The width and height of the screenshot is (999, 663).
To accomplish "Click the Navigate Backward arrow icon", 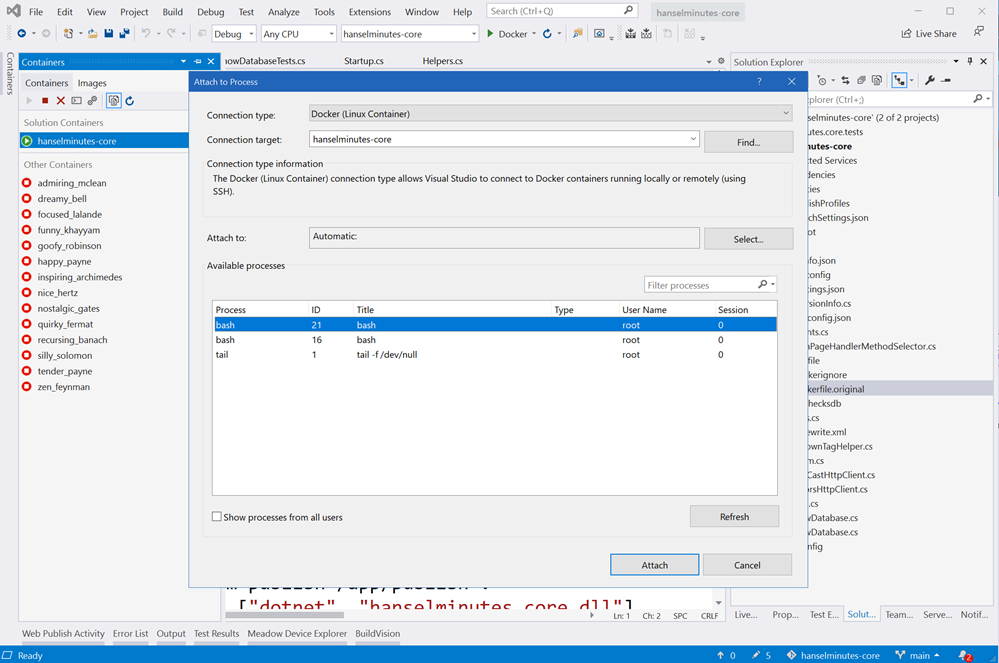I will [x=22, y=34].
